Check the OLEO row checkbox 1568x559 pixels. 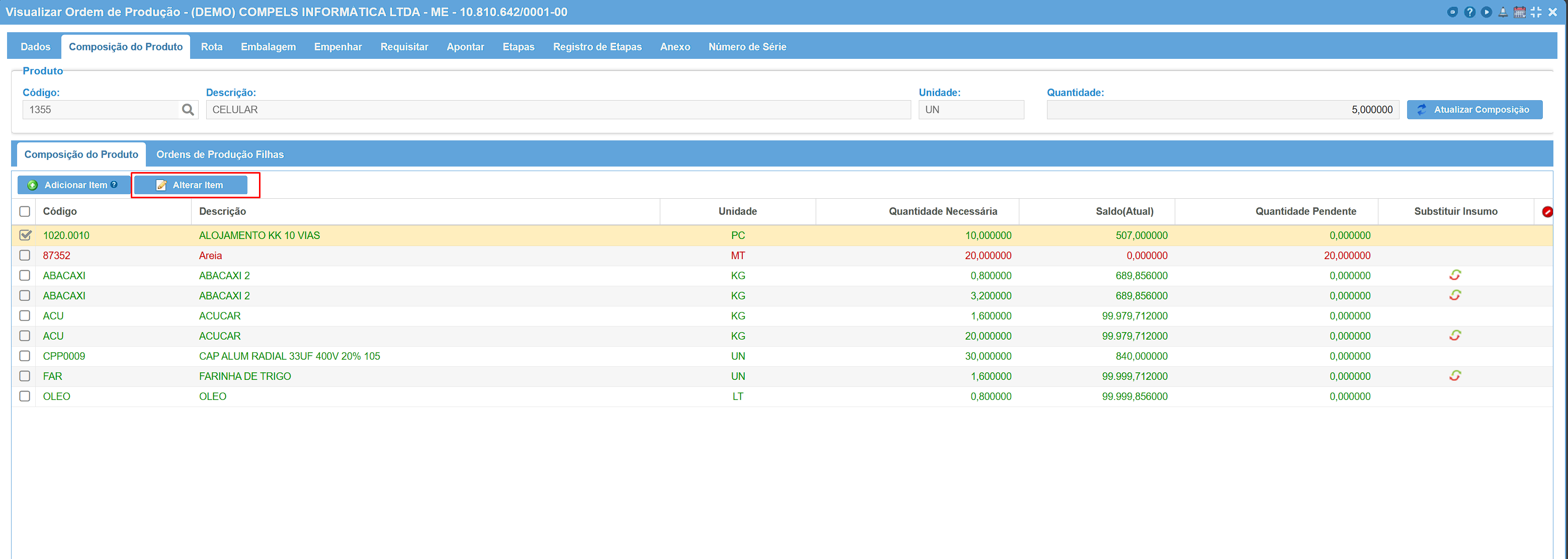pyautogui.click(x=25, y=396)
